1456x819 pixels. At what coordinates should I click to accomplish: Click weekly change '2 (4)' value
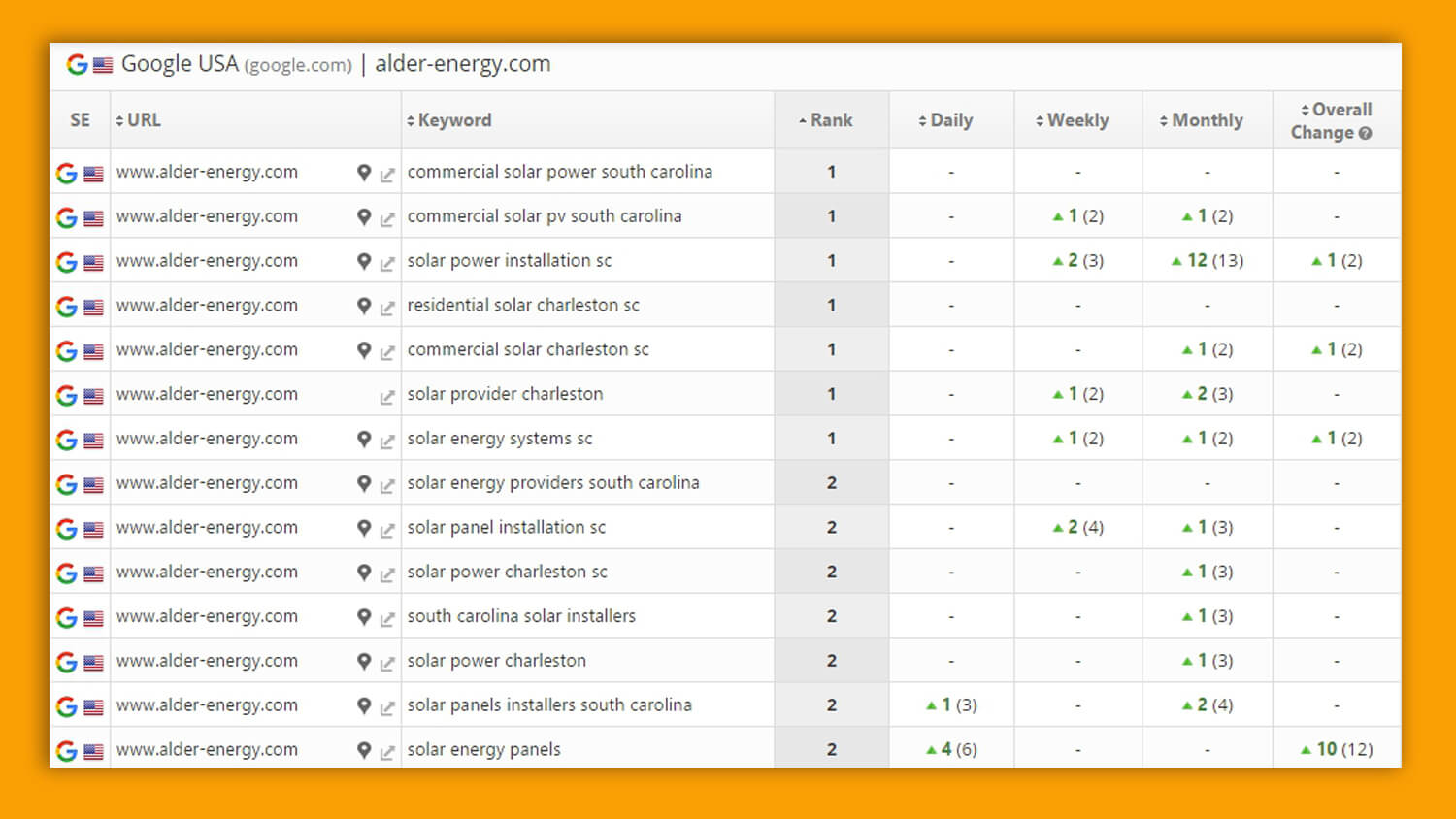pyautogui.click(x=1078, y=527)
